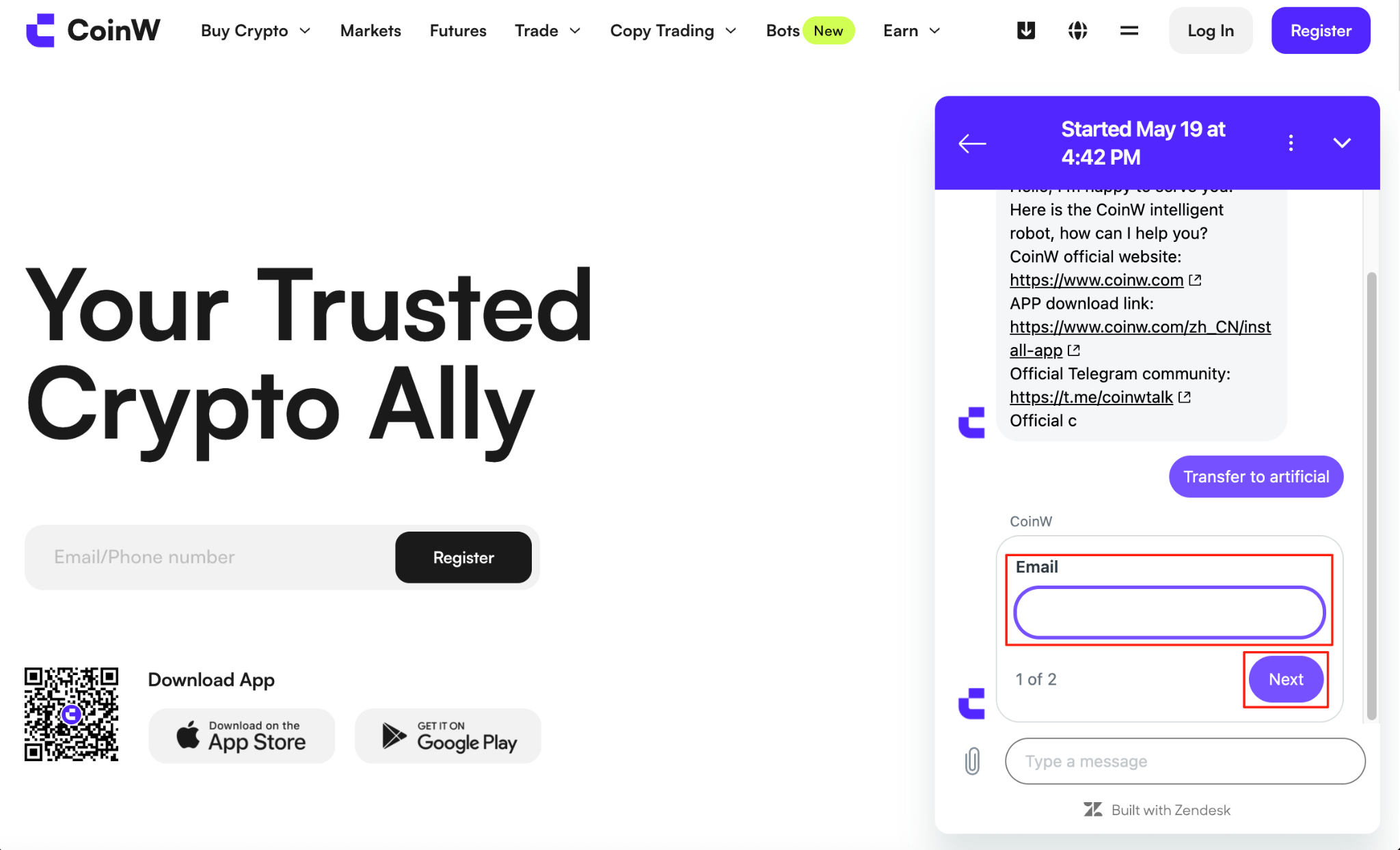Open the Markets menu item
1400x850 pixels.
coord(371,31)
